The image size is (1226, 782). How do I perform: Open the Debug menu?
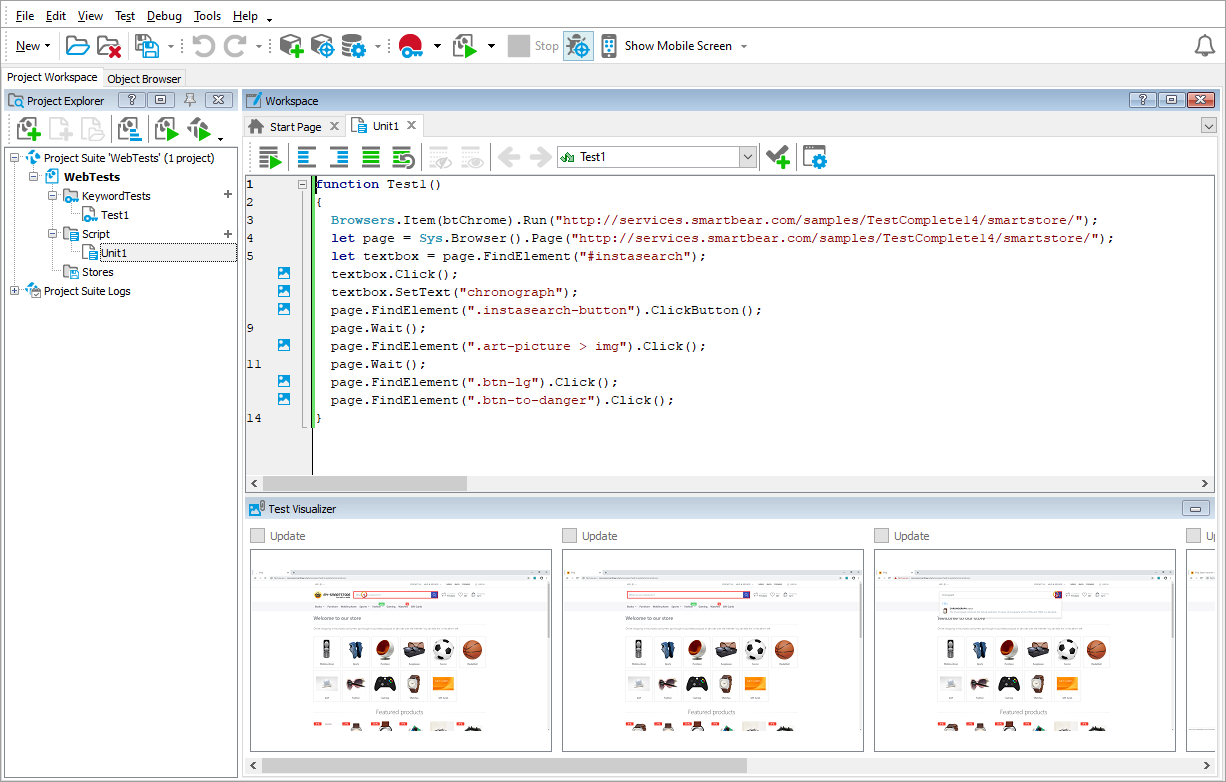coord(164,16)
